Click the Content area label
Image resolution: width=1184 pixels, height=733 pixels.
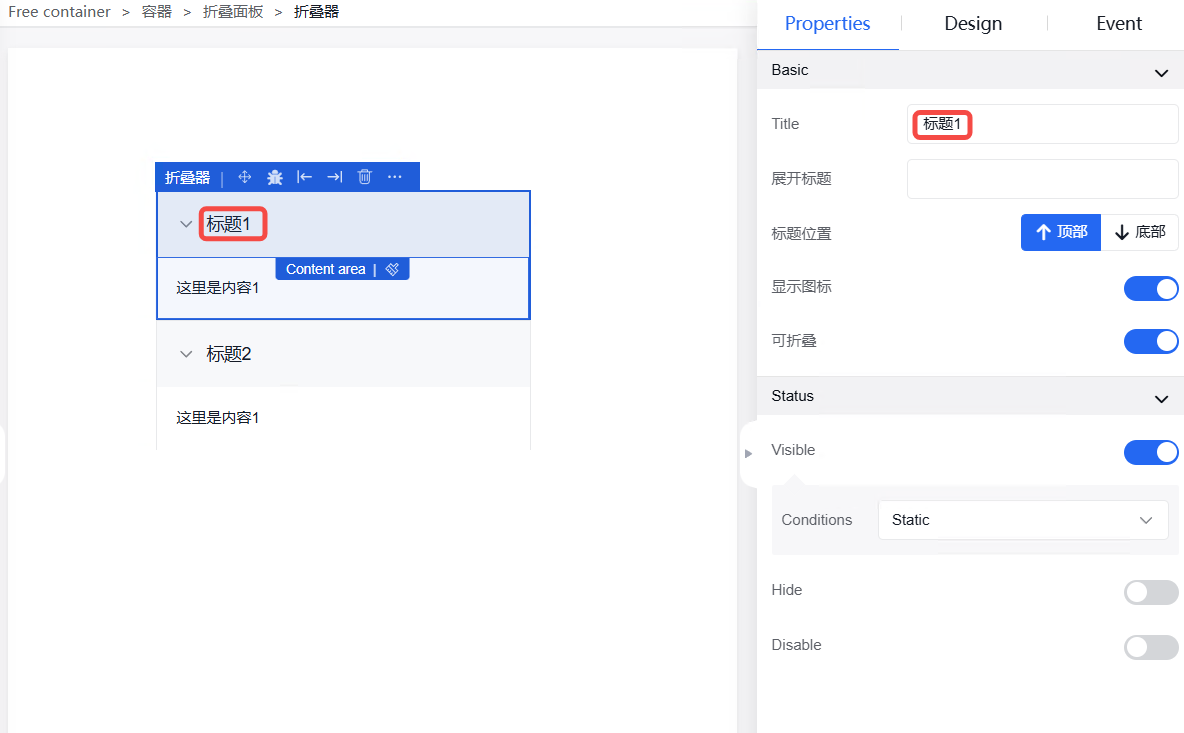(x=325, y=269)
